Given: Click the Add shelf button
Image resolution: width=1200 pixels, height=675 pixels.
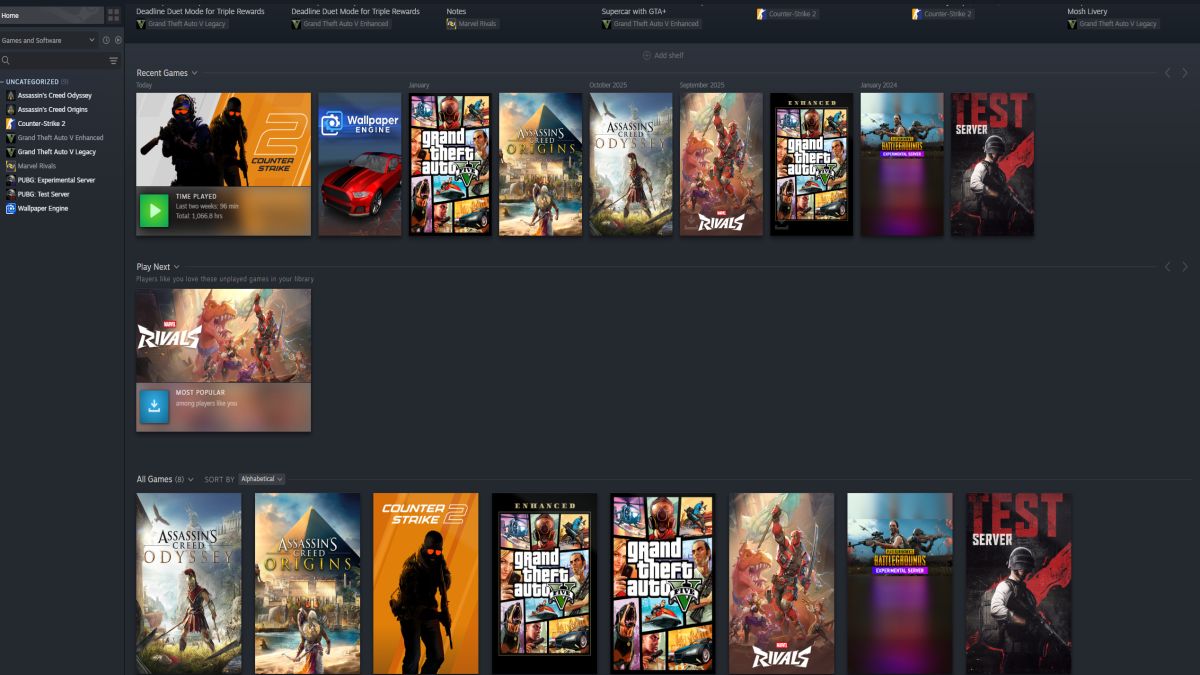Looking at the screenshot, I should pyautogui.click(x=663, y=55).
